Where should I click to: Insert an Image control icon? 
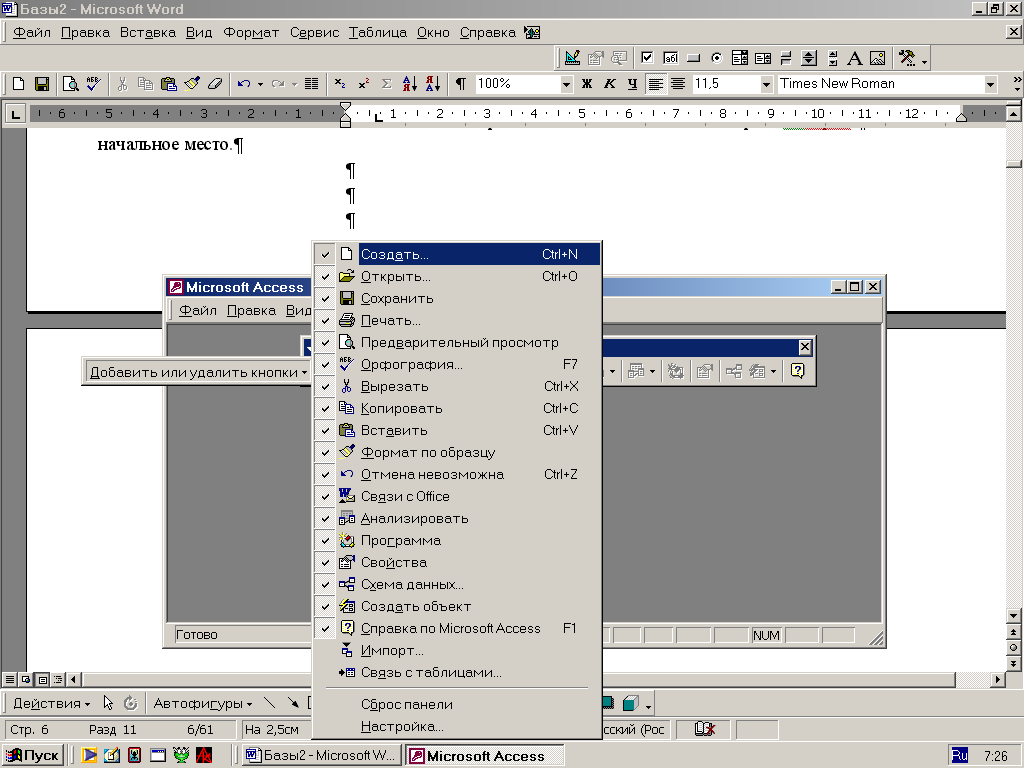click(878, 58)
